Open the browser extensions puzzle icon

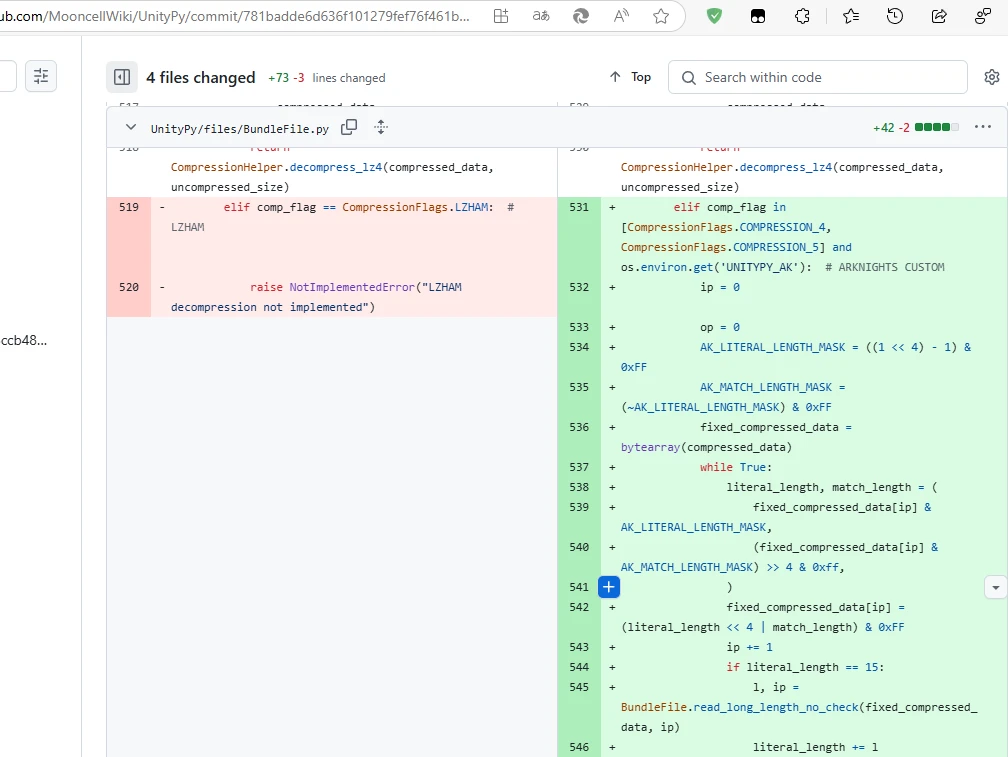pyautogui.click(x=802, y=16)
